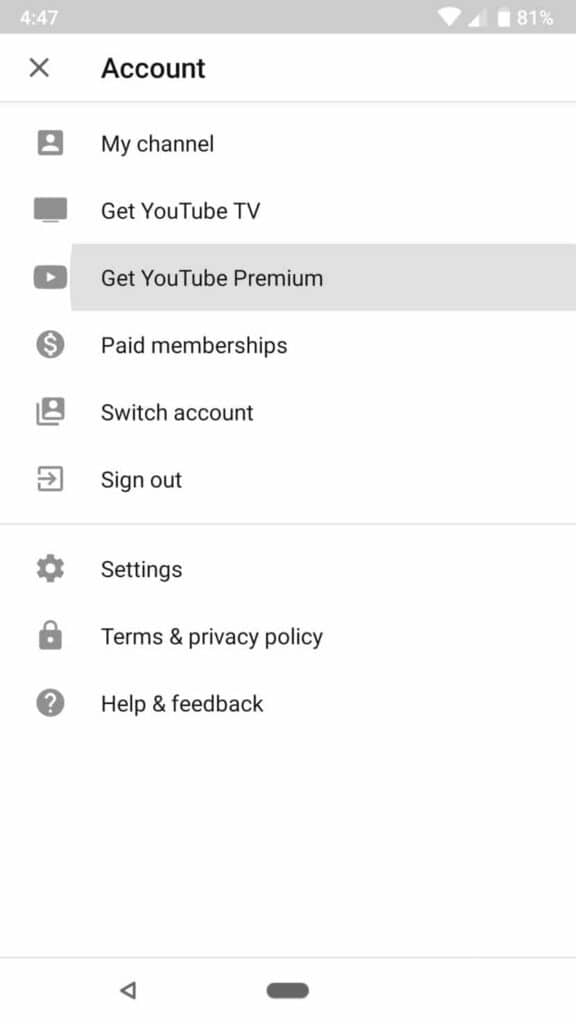
Task: Open Help & feedback
Action: pos(288,703)
